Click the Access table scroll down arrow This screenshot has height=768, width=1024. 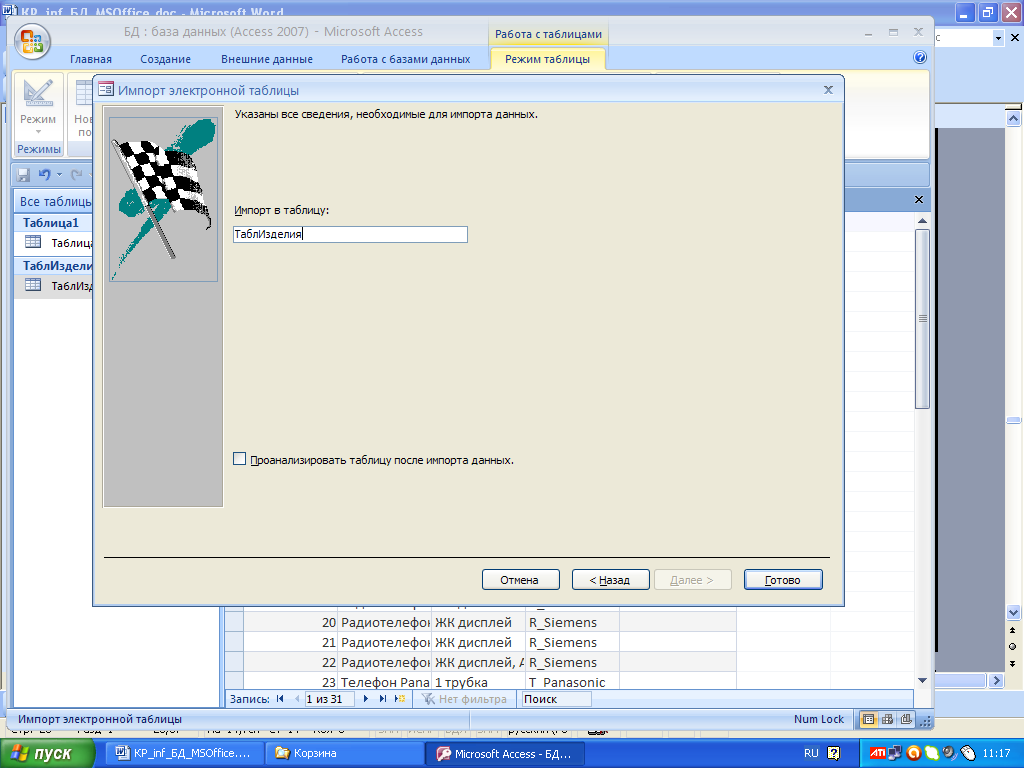[922, 680]
